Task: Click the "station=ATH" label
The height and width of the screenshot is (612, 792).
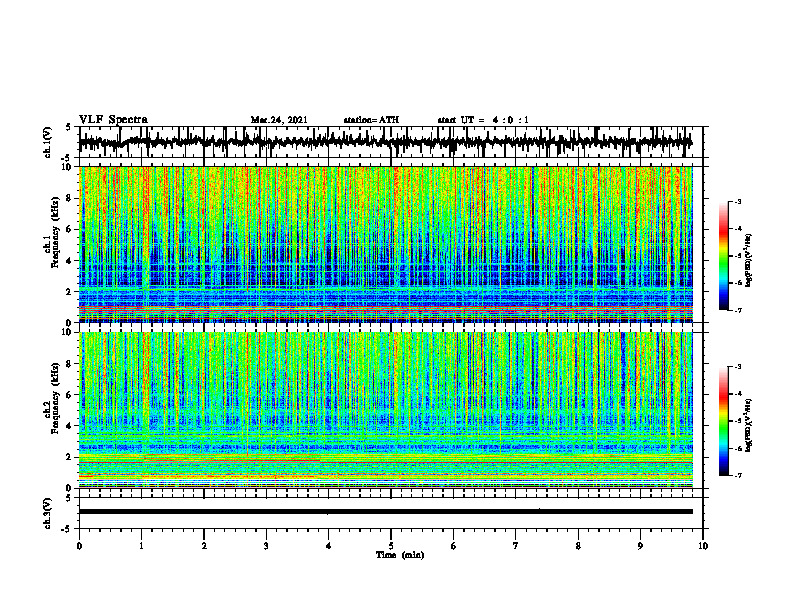Action: (x=371, y=120)
